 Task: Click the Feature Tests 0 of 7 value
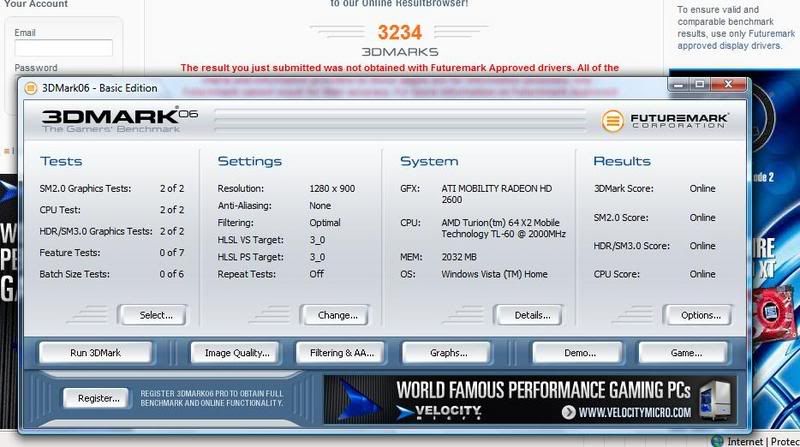[x=171, y=253]
